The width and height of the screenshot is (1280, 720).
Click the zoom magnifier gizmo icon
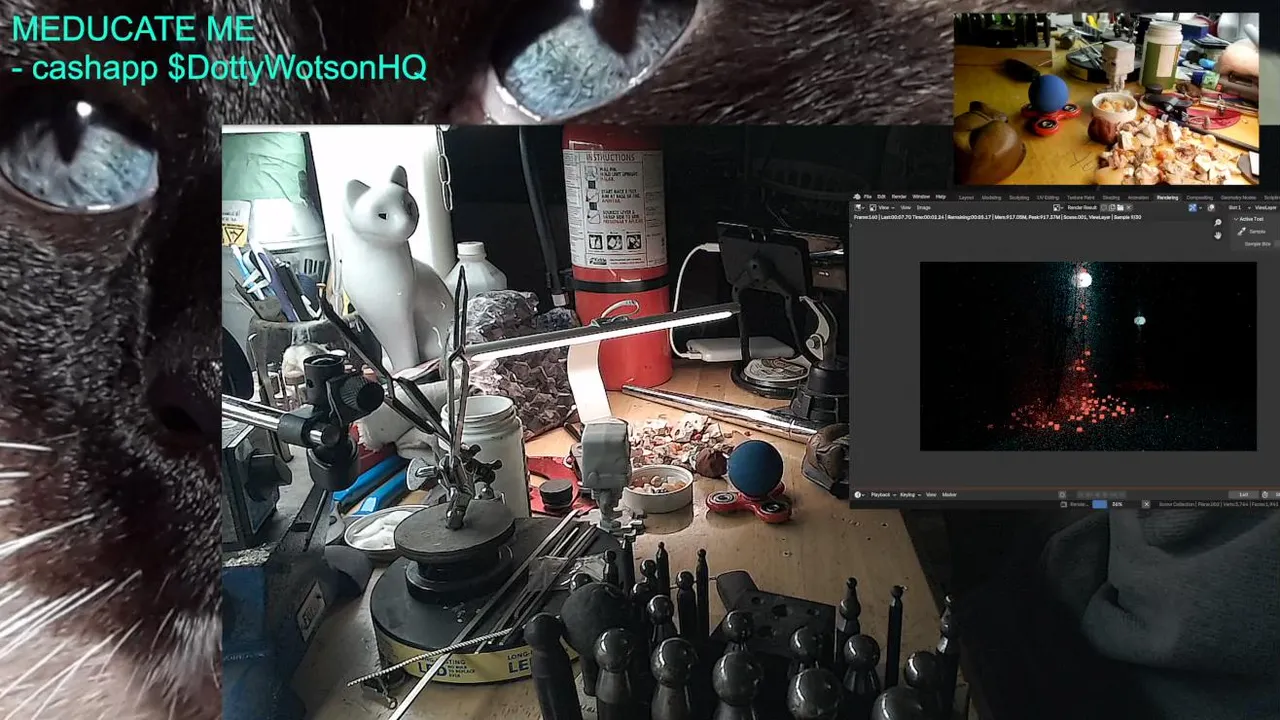point(1218,222)
